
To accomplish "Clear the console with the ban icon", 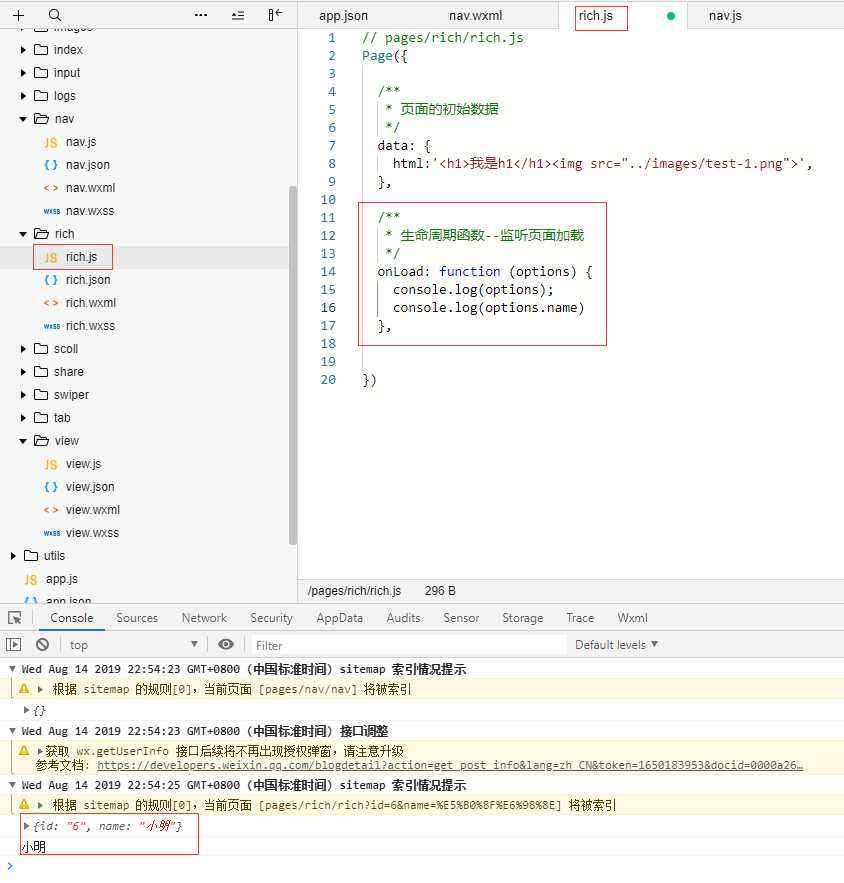I will click(42, 644).
